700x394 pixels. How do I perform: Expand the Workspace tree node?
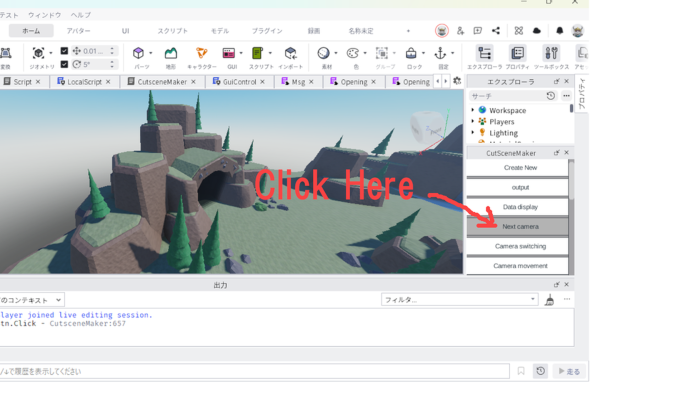pos(473,110)
